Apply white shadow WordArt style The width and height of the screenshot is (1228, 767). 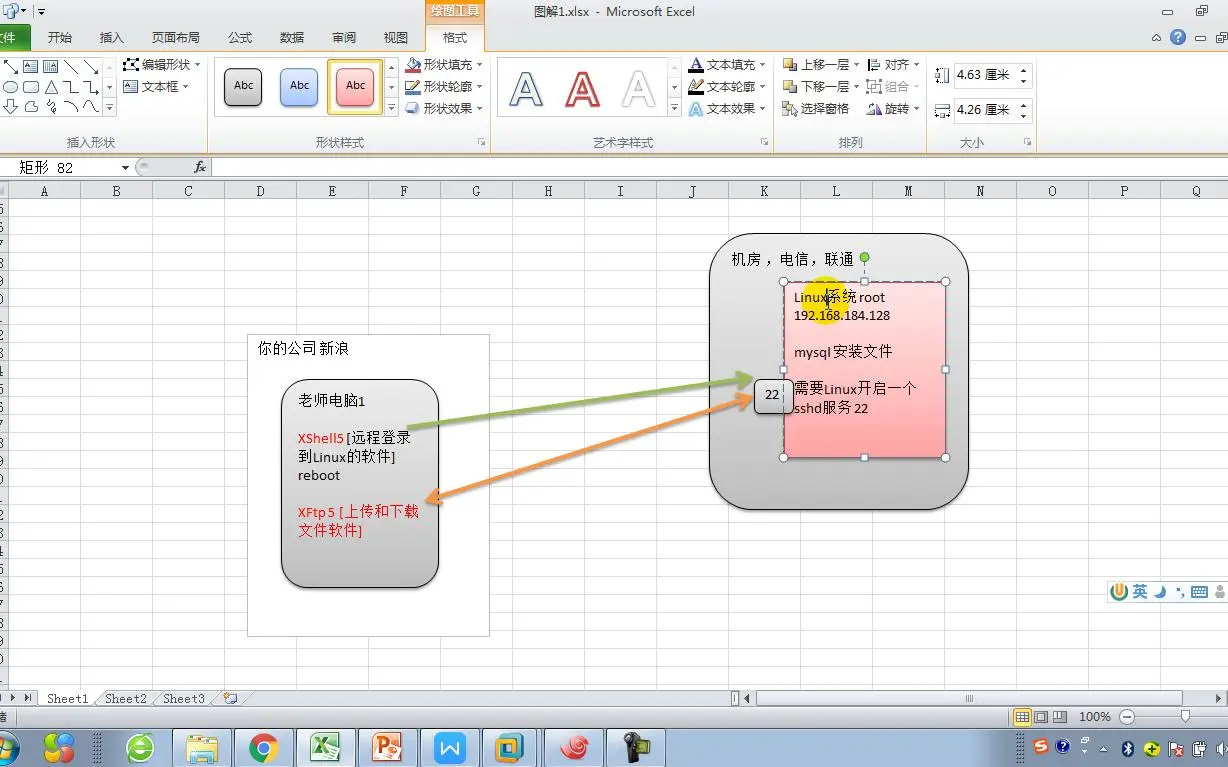[638, 88]
